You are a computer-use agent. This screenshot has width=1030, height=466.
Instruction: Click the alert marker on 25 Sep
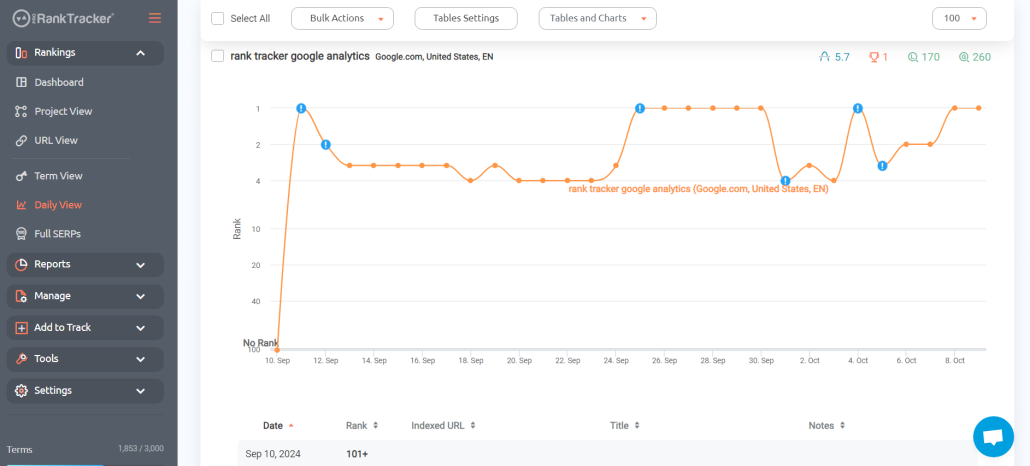(x=640, y=108)
